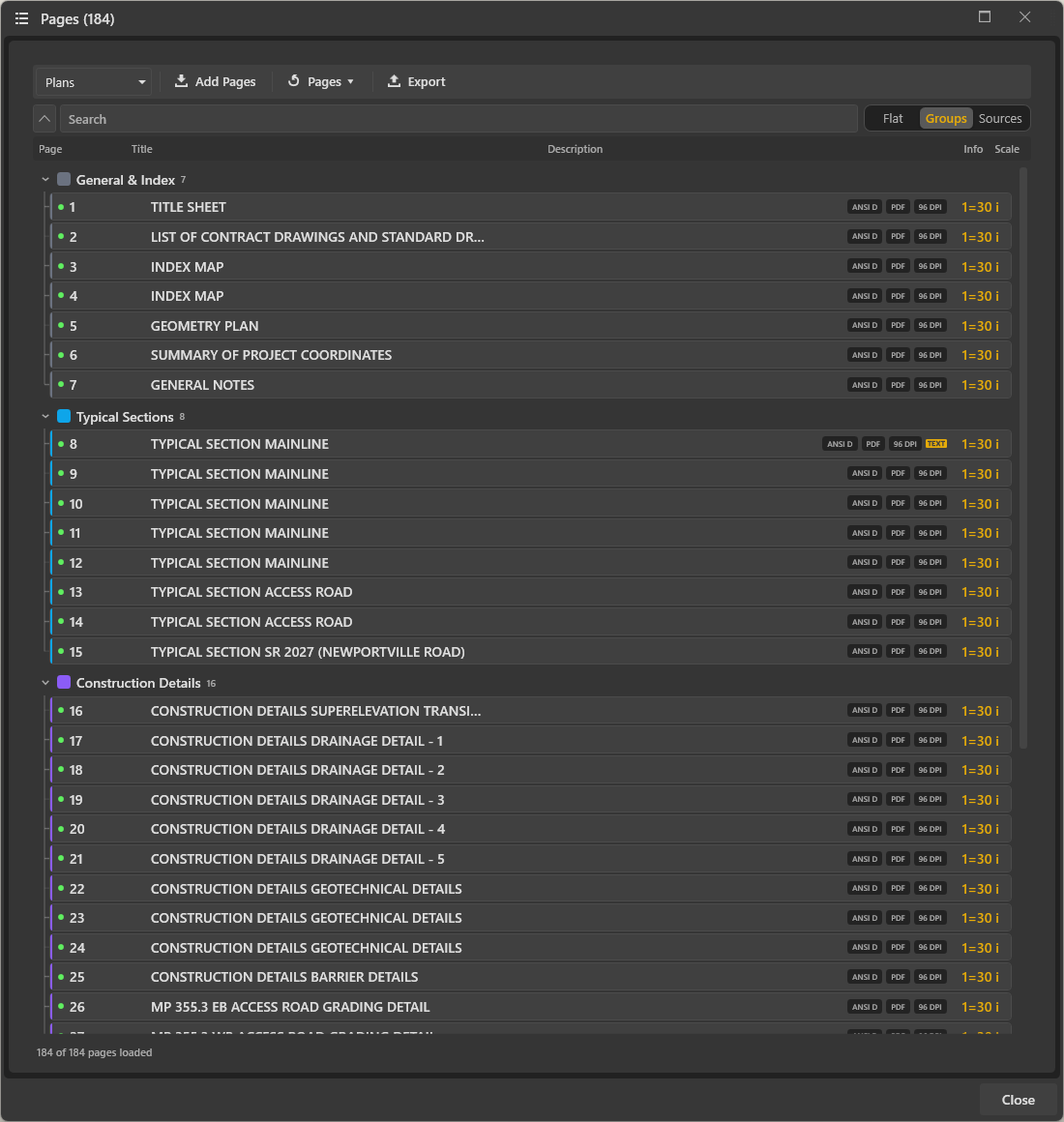Click the green status dot on page 3
This screenshot has height=1122, width=1064.
61,266
